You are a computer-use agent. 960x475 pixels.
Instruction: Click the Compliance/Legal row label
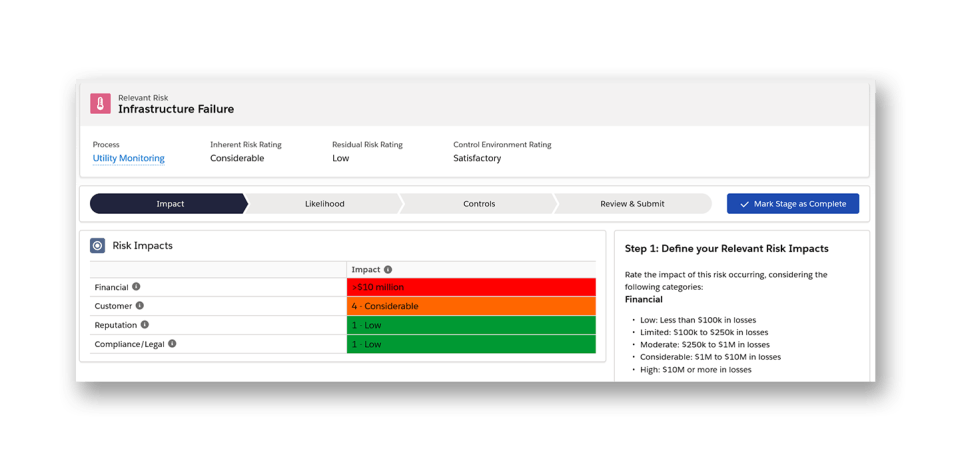[129, 344]
